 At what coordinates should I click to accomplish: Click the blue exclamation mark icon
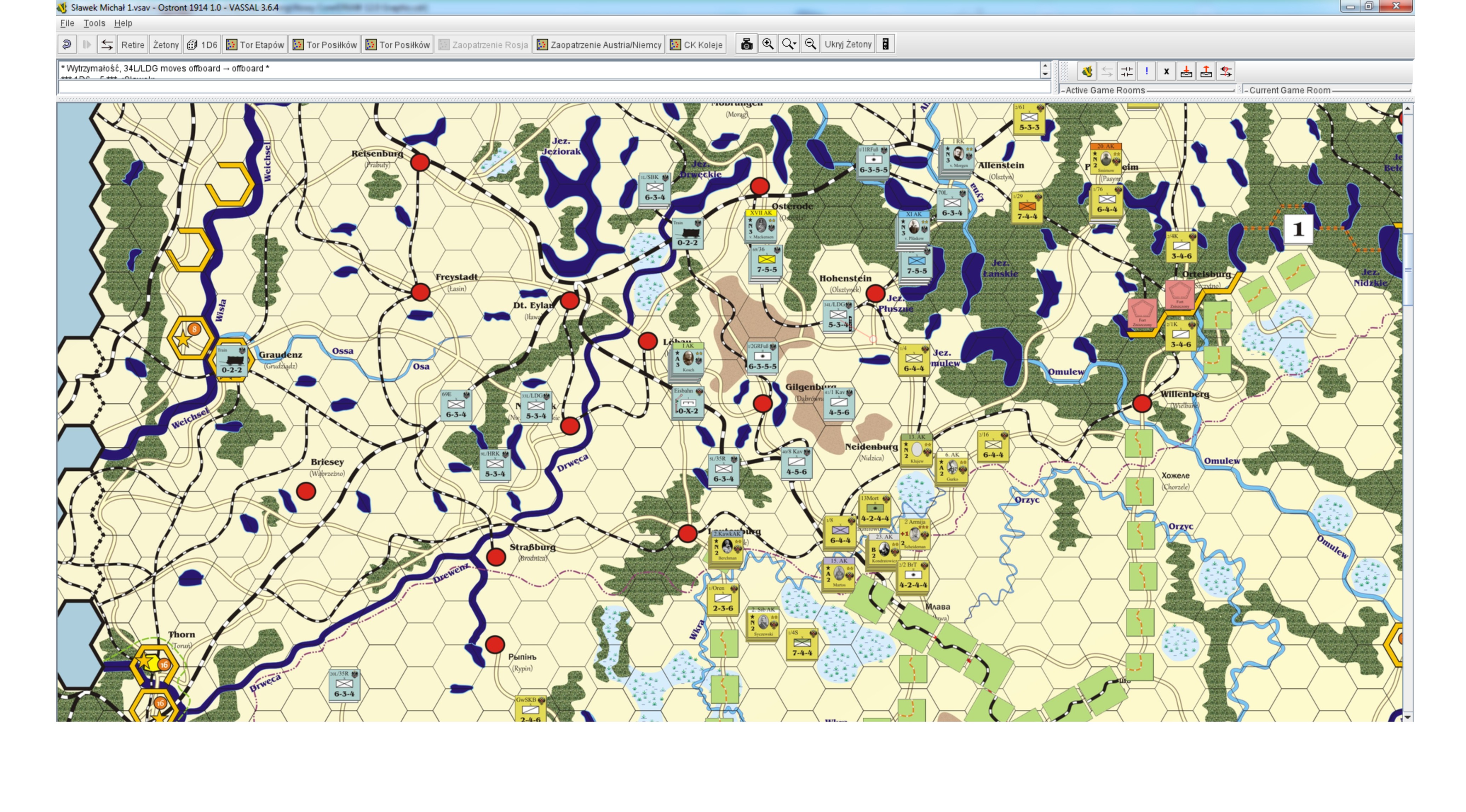(x=1146, y=72)
